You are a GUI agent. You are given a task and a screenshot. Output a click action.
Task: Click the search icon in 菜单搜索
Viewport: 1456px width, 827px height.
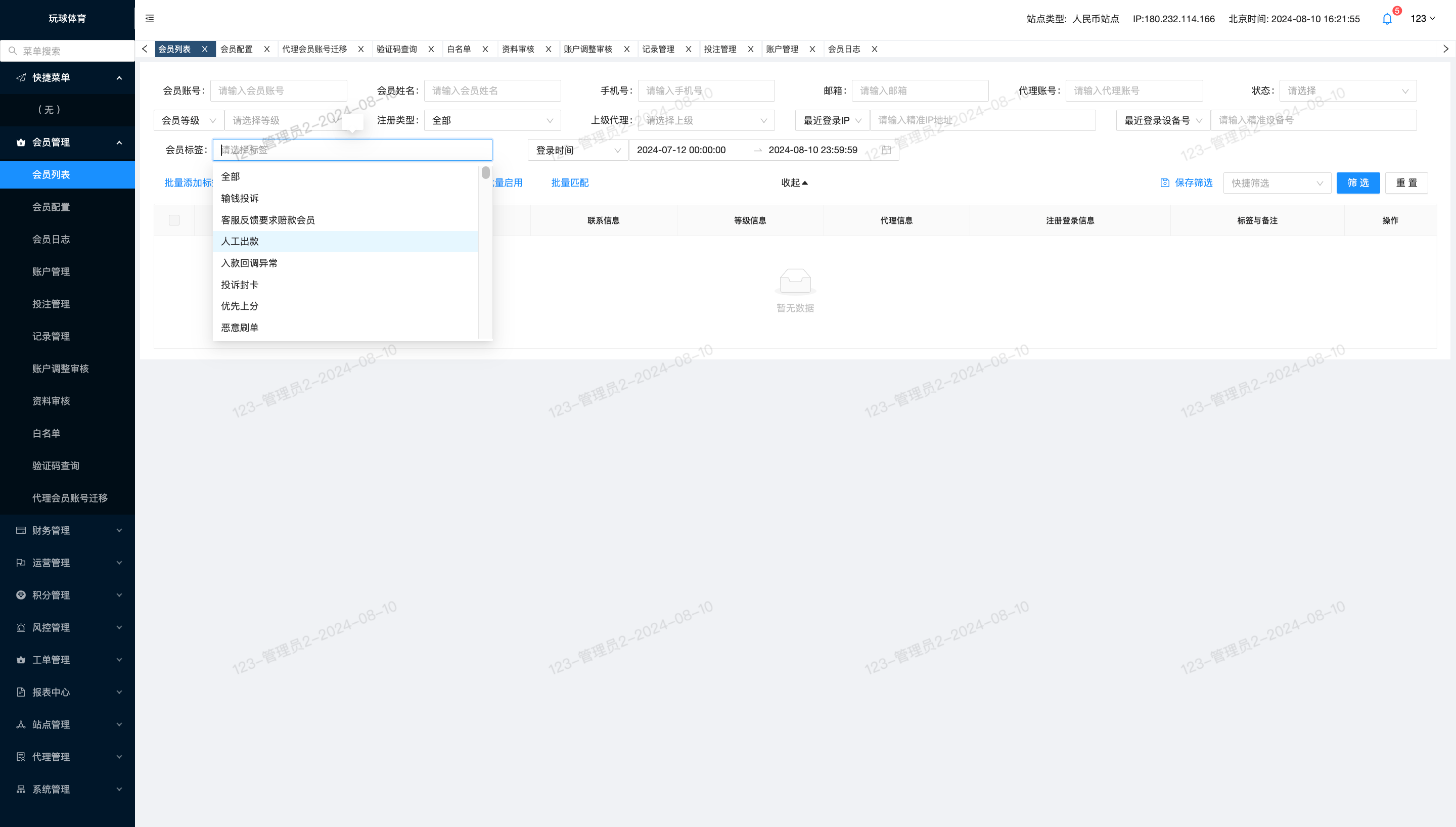[x=13, y=51]
